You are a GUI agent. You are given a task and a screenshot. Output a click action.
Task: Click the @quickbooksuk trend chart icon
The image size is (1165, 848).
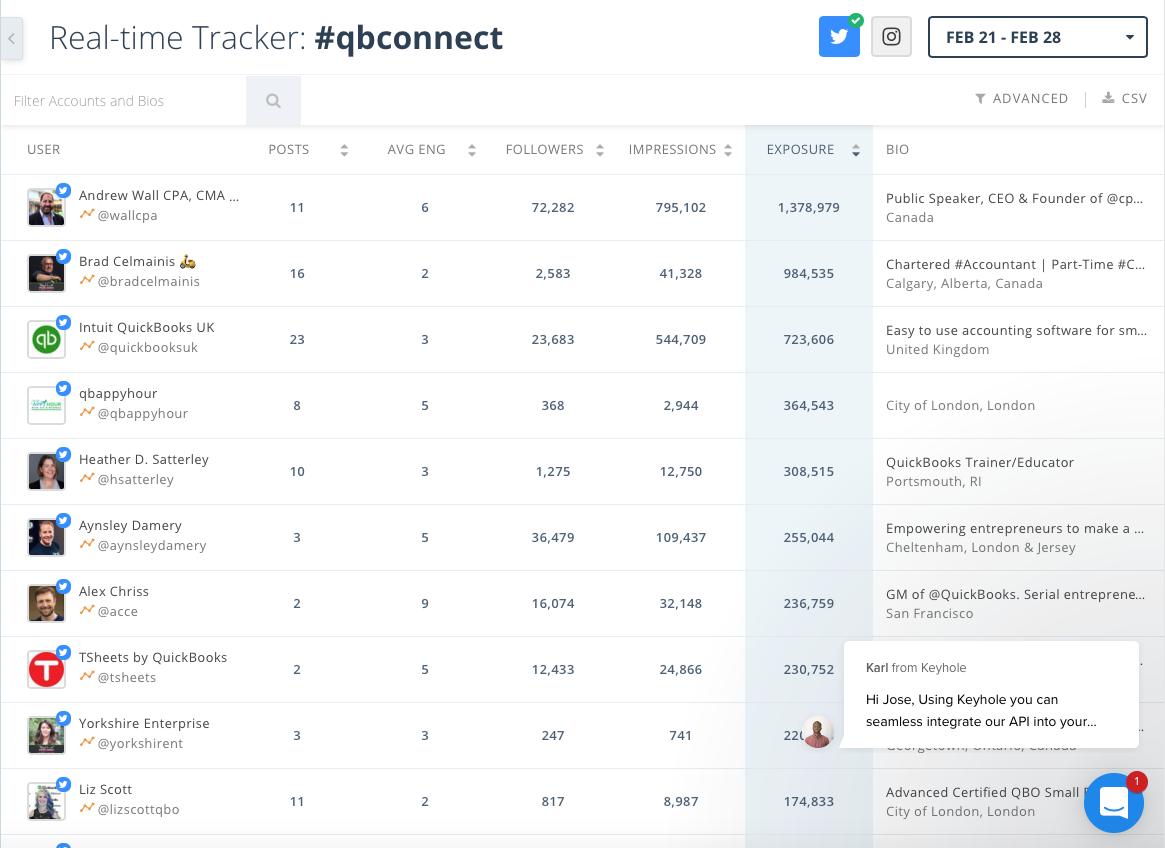tap(87, 346)
